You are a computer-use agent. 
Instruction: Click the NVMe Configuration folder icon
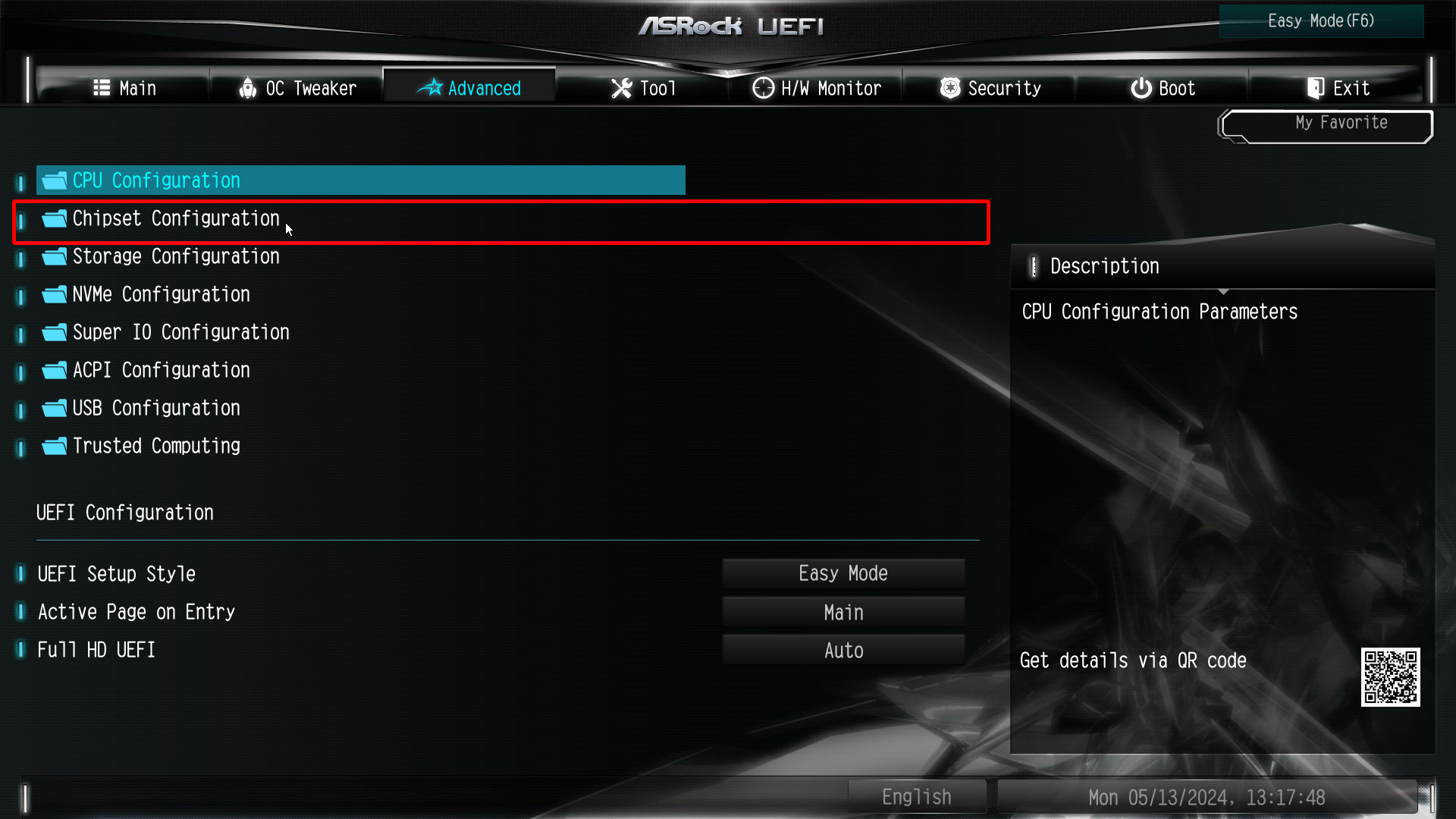(55, 294)
